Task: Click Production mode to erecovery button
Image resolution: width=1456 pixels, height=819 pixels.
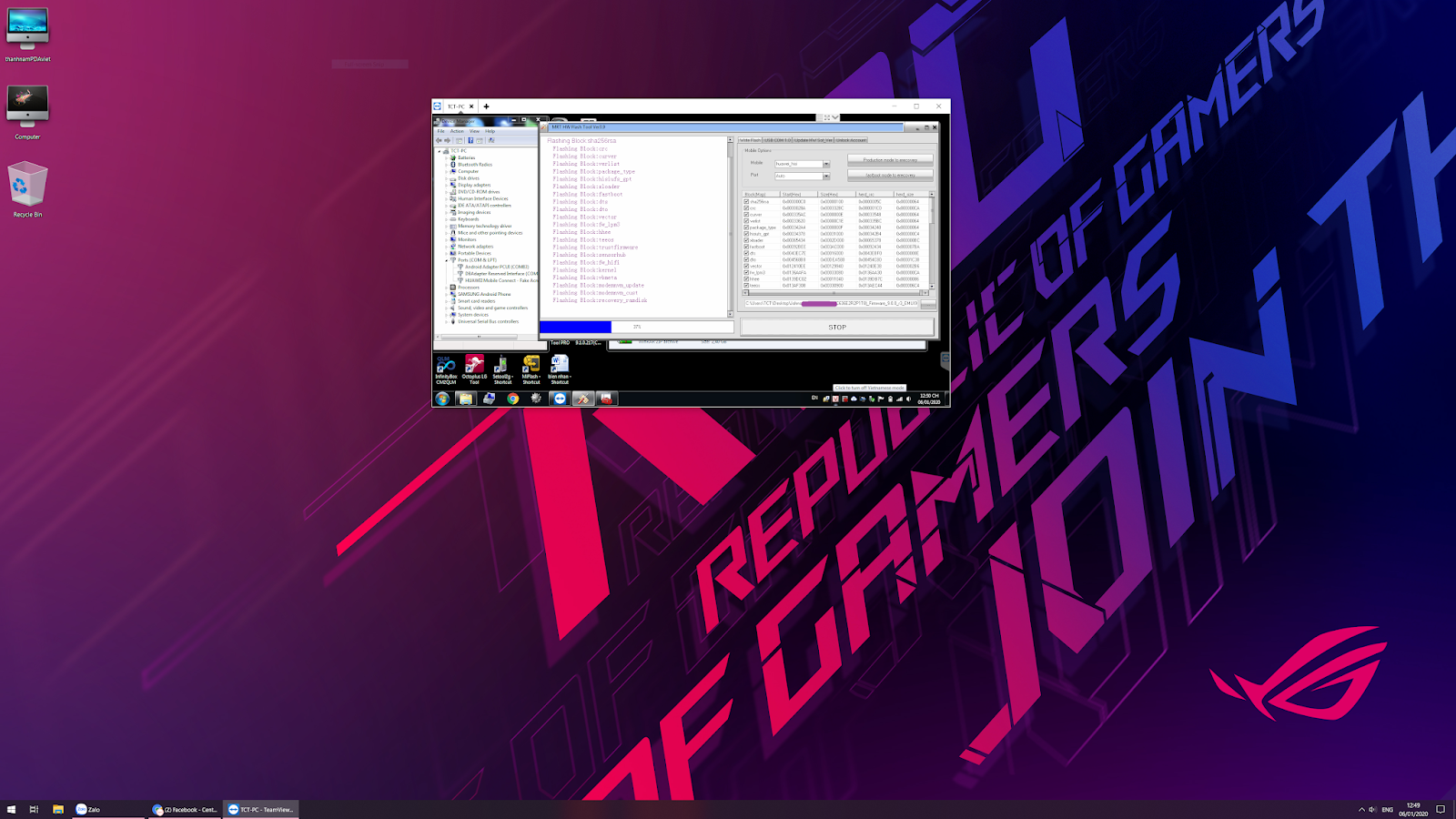Action: tap(890, 160)
